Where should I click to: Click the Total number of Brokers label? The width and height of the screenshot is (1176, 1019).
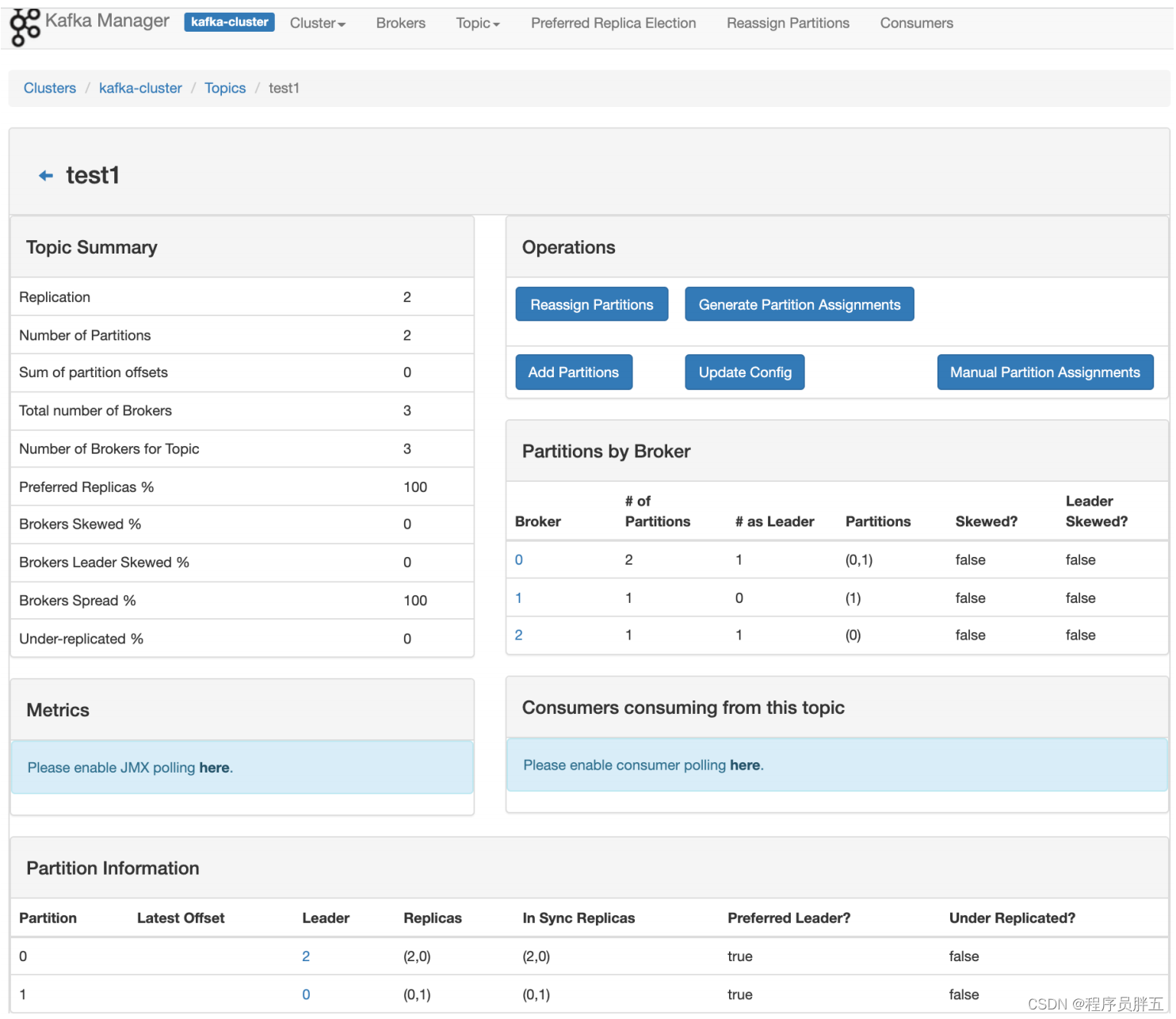point(95,410)
